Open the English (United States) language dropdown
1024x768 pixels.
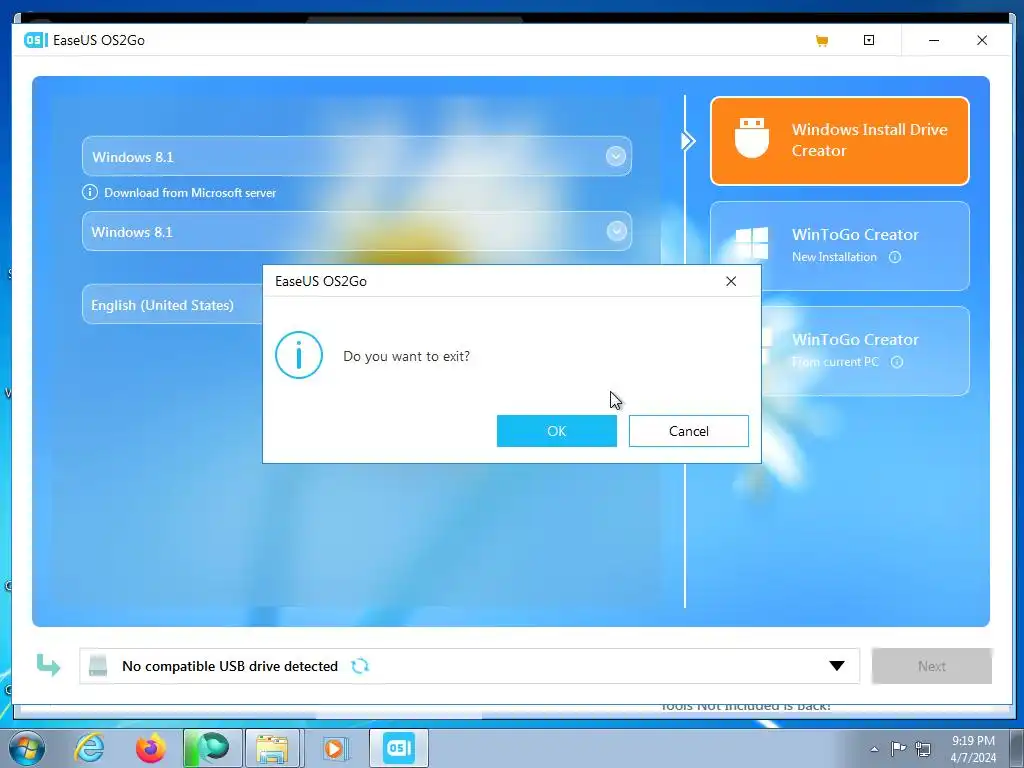173,305
